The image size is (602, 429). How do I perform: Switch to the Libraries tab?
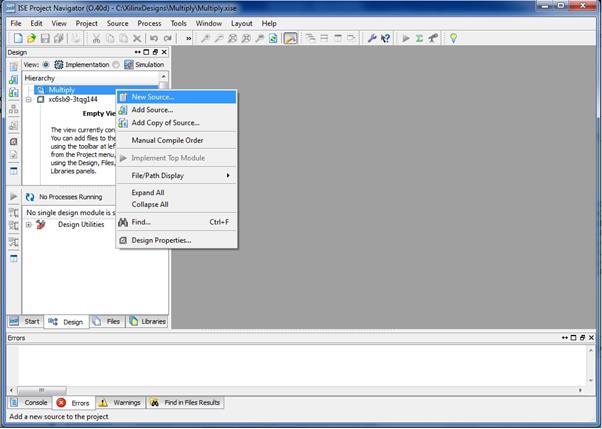pyautogui.click(x=148, y=321)
